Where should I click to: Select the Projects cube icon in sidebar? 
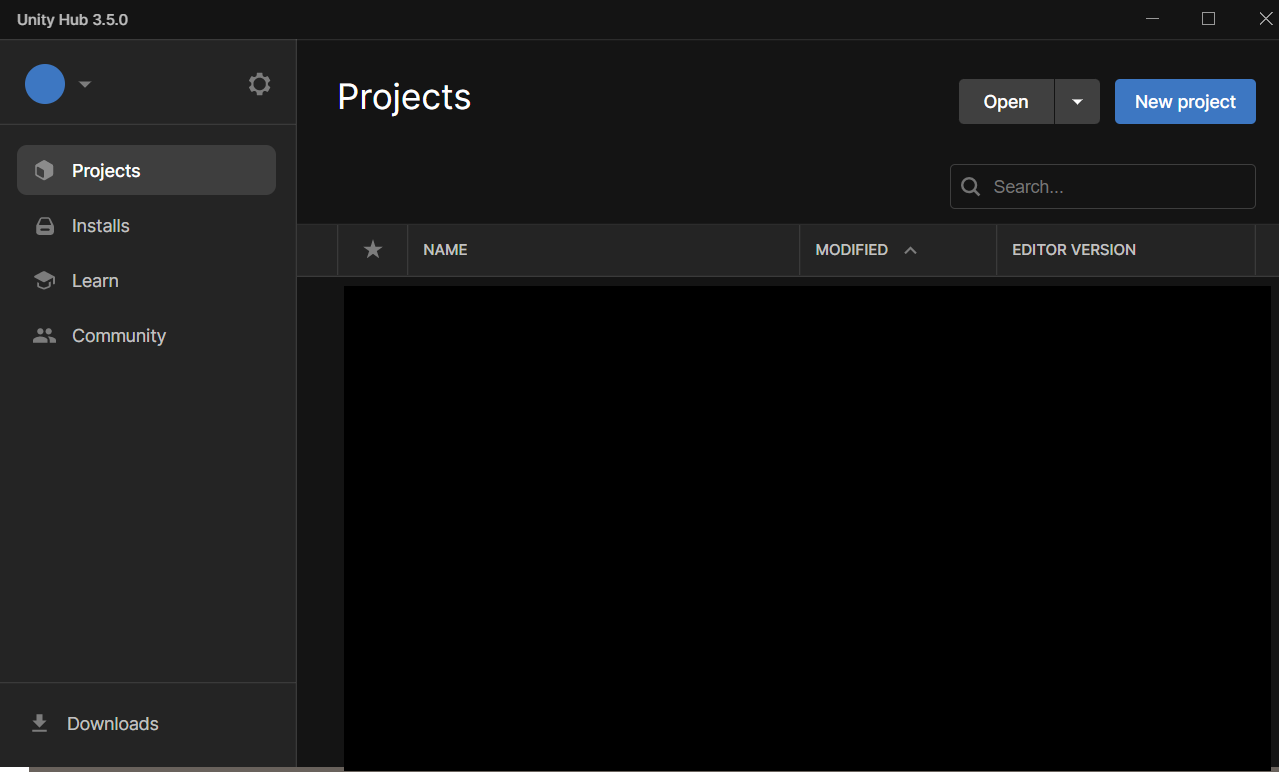tap(44, 170)
